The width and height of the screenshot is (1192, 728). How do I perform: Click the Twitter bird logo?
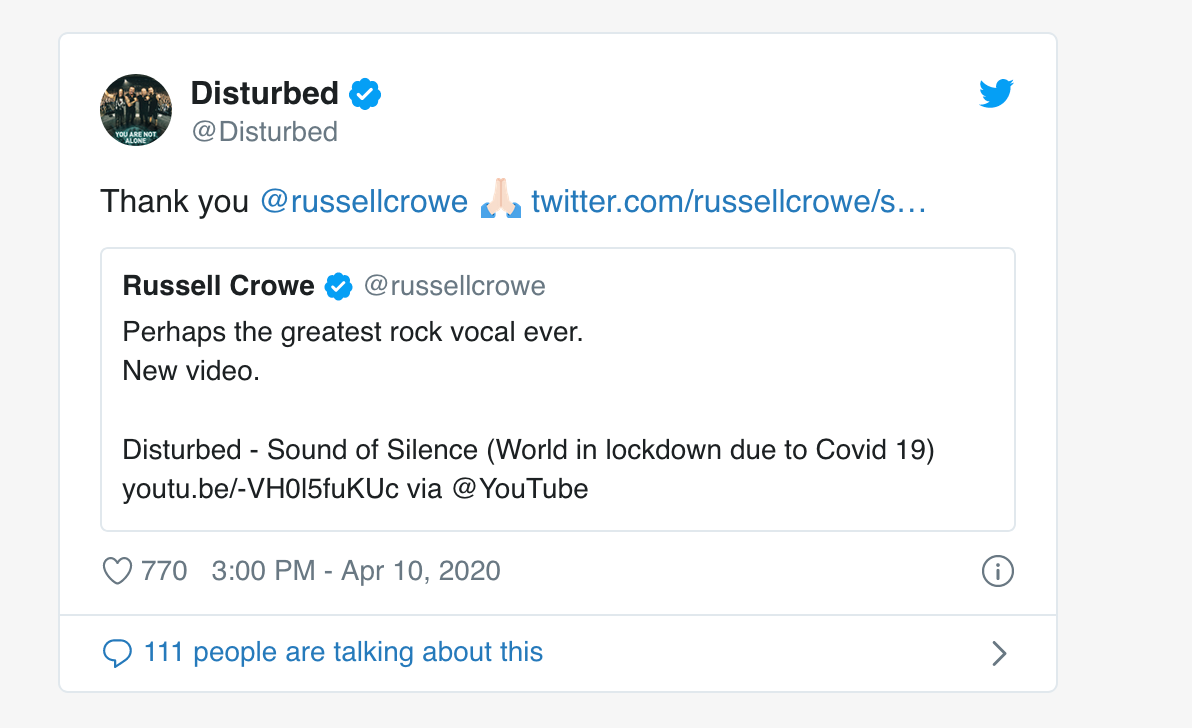[x=996, y=93]
